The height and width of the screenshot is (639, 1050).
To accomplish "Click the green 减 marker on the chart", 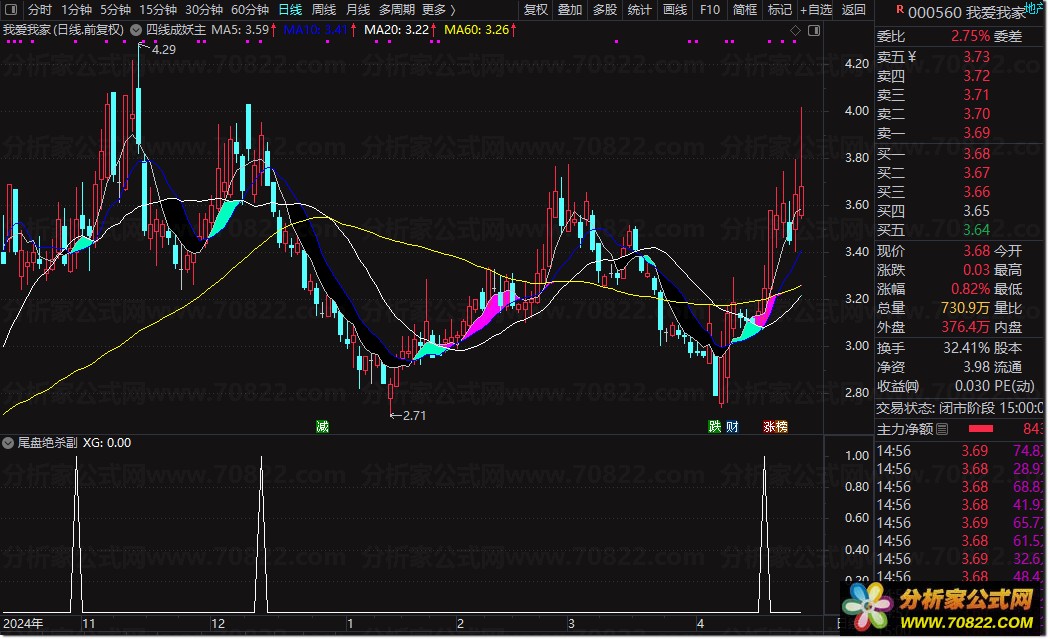I will pyautogui.click(x=322, y=427).
